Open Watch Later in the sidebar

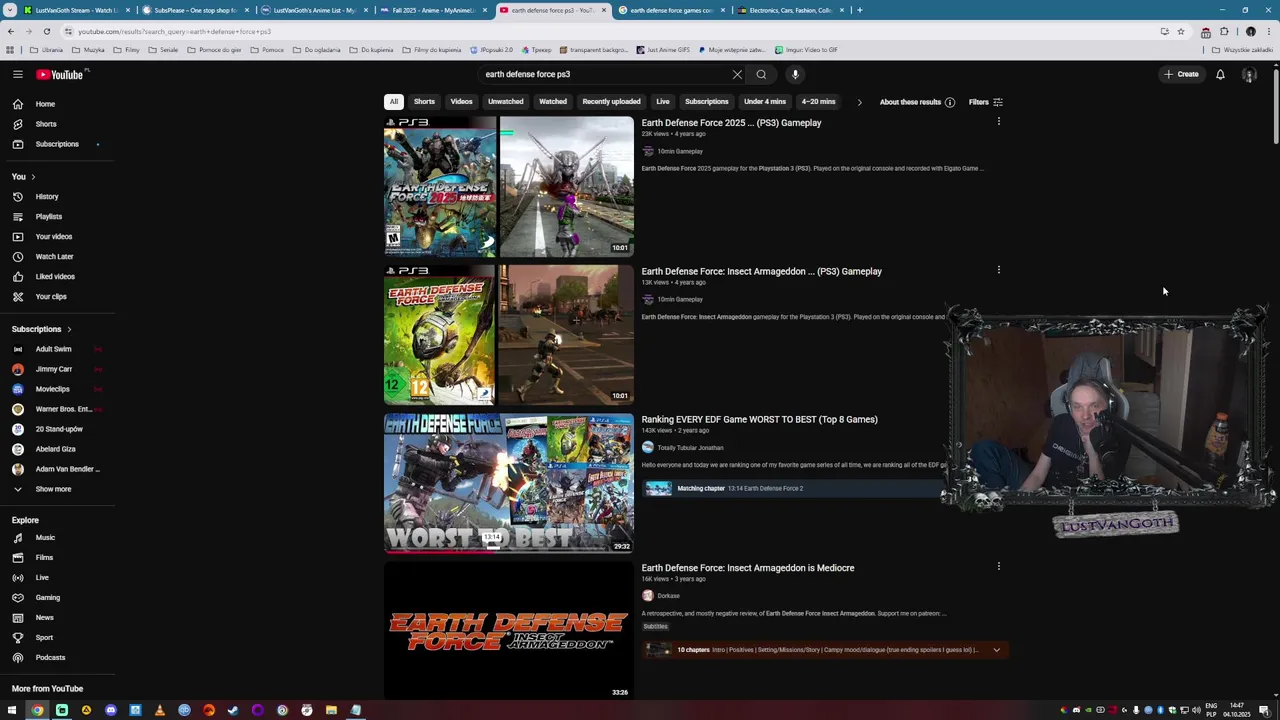(55, 256)
